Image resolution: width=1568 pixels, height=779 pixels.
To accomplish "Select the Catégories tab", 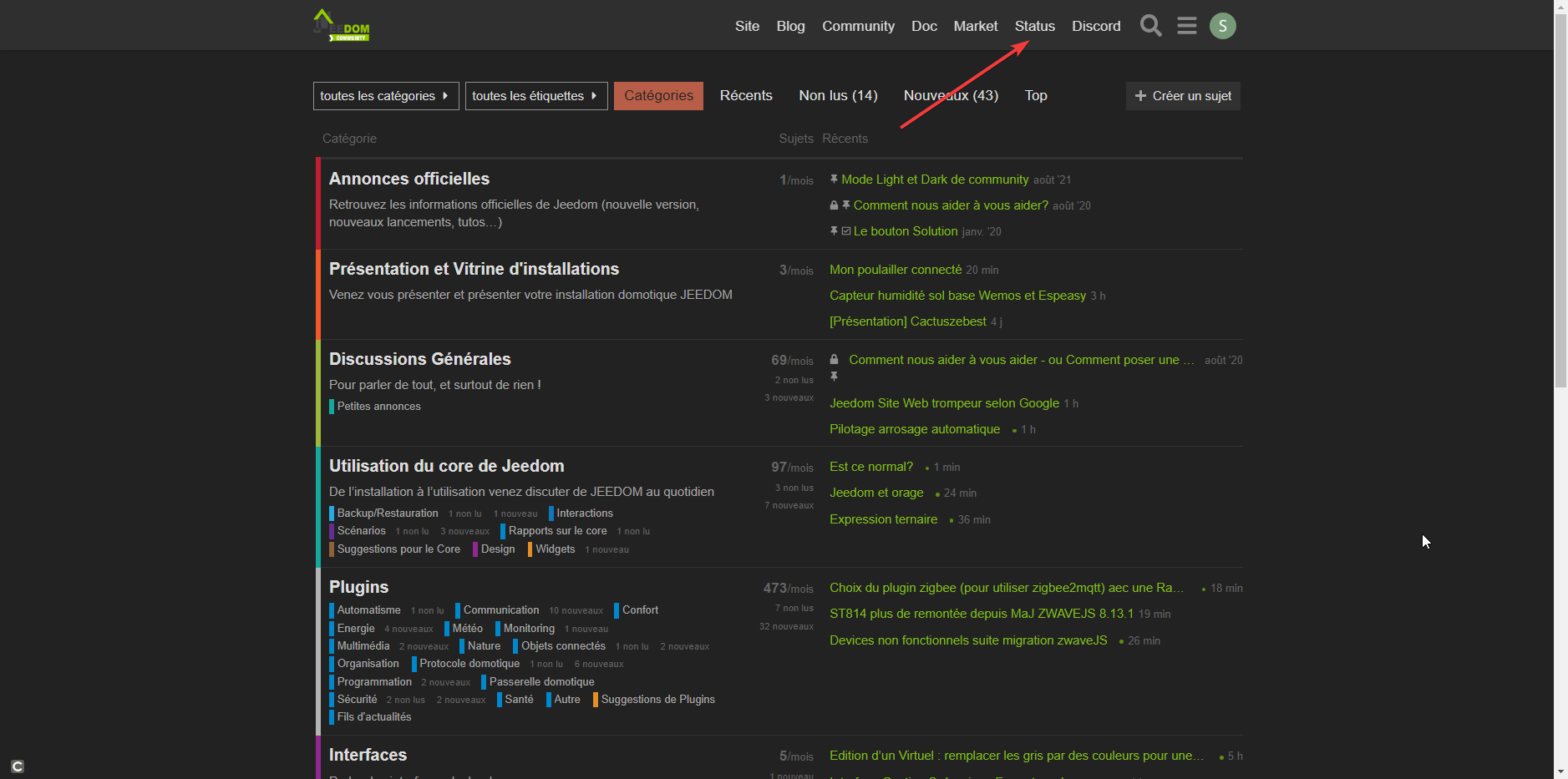I will 658,96.
